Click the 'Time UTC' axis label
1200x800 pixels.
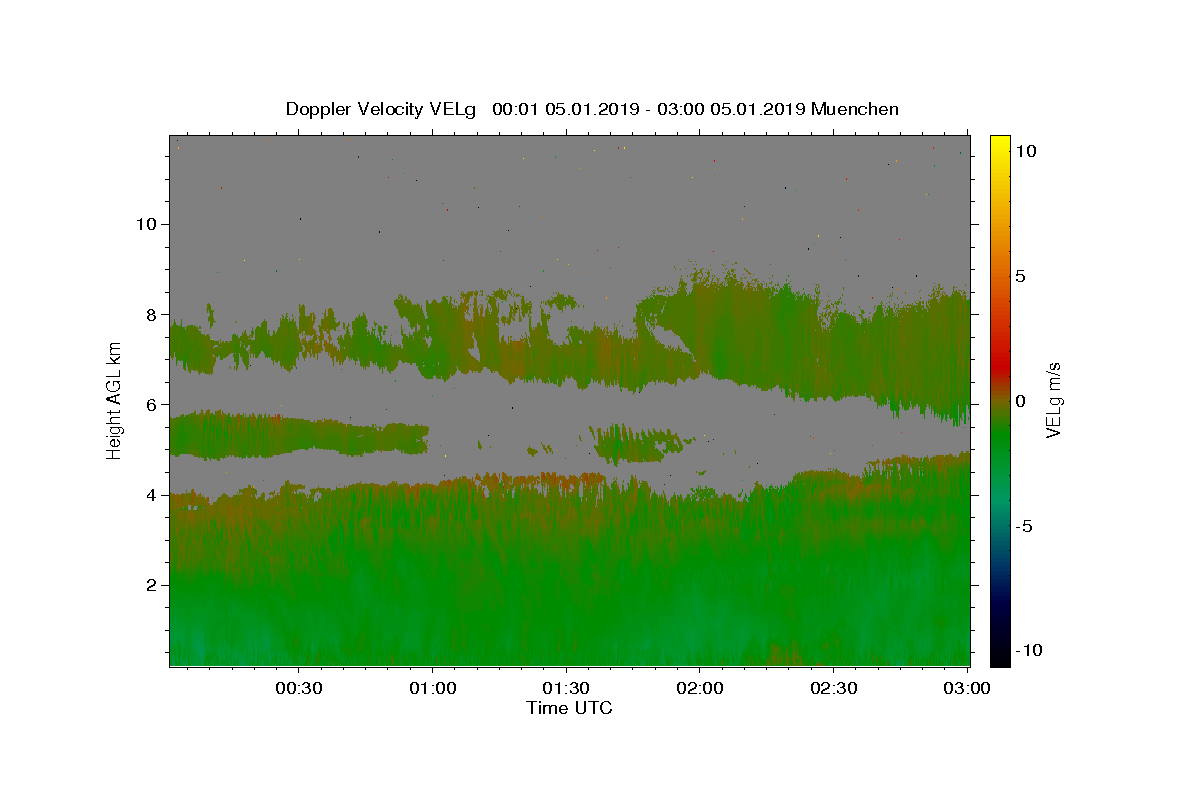tap(570, 708)
